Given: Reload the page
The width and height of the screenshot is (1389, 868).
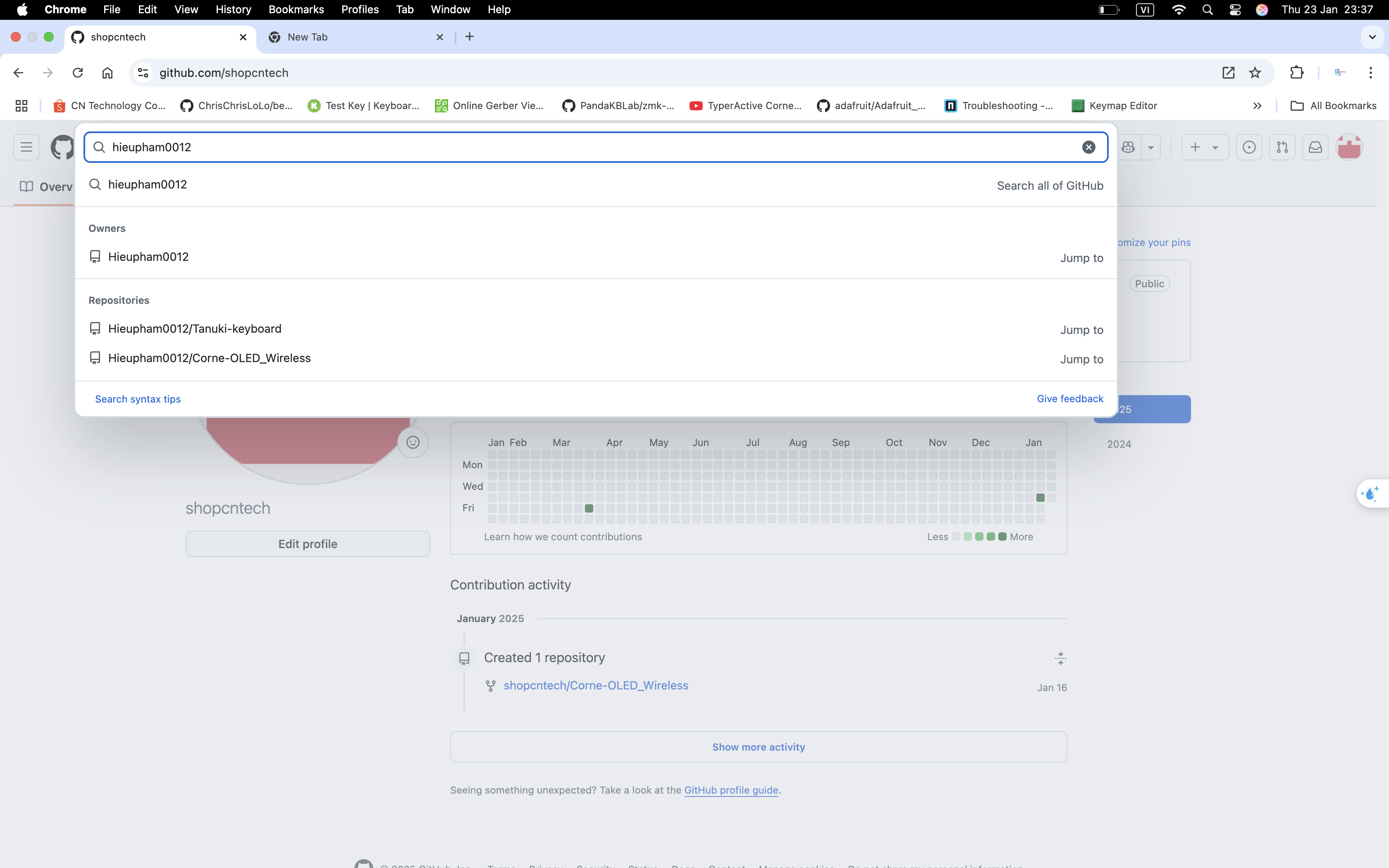Looking at the screenshot, I should click(x=77, y=73).
